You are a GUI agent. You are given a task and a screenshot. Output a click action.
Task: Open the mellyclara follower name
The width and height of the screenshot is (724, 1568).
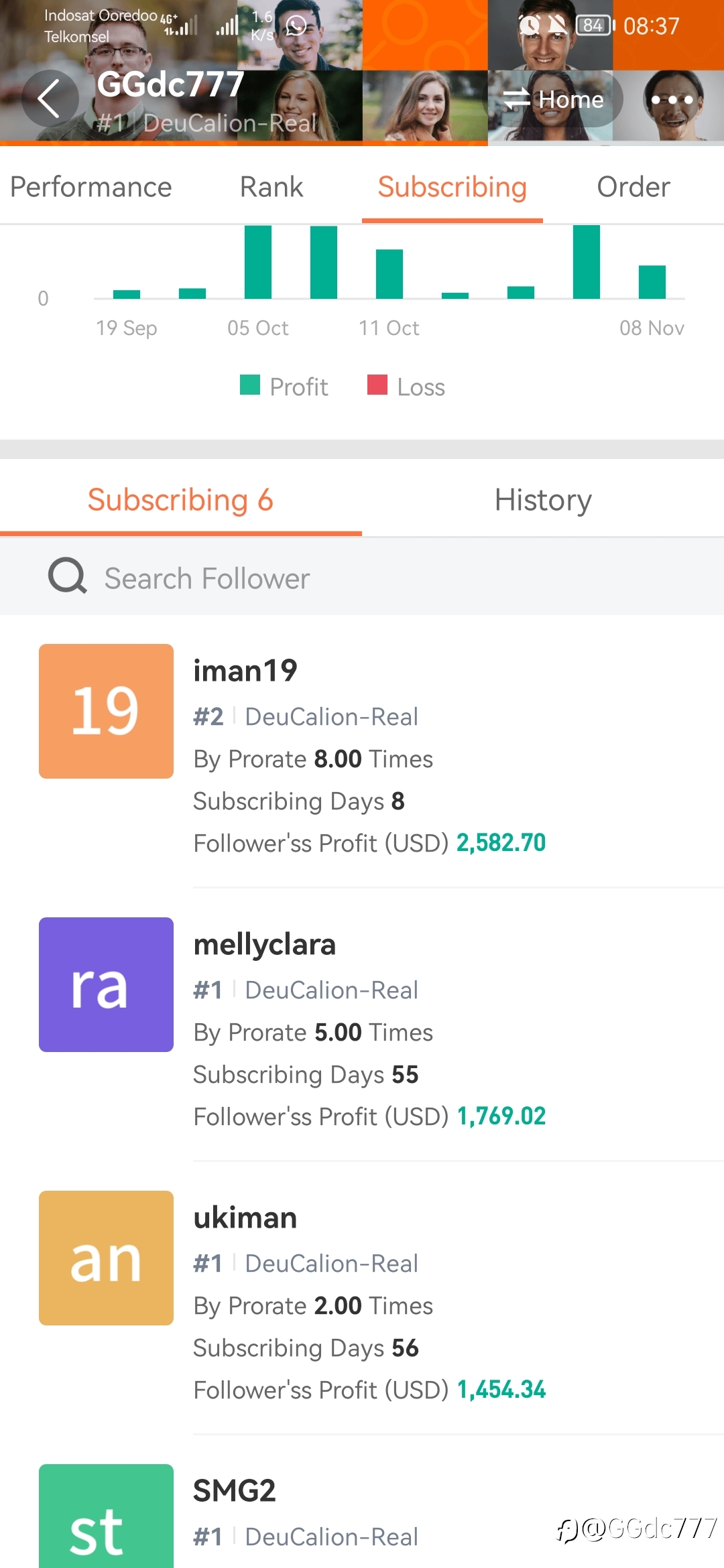(265, 944)
